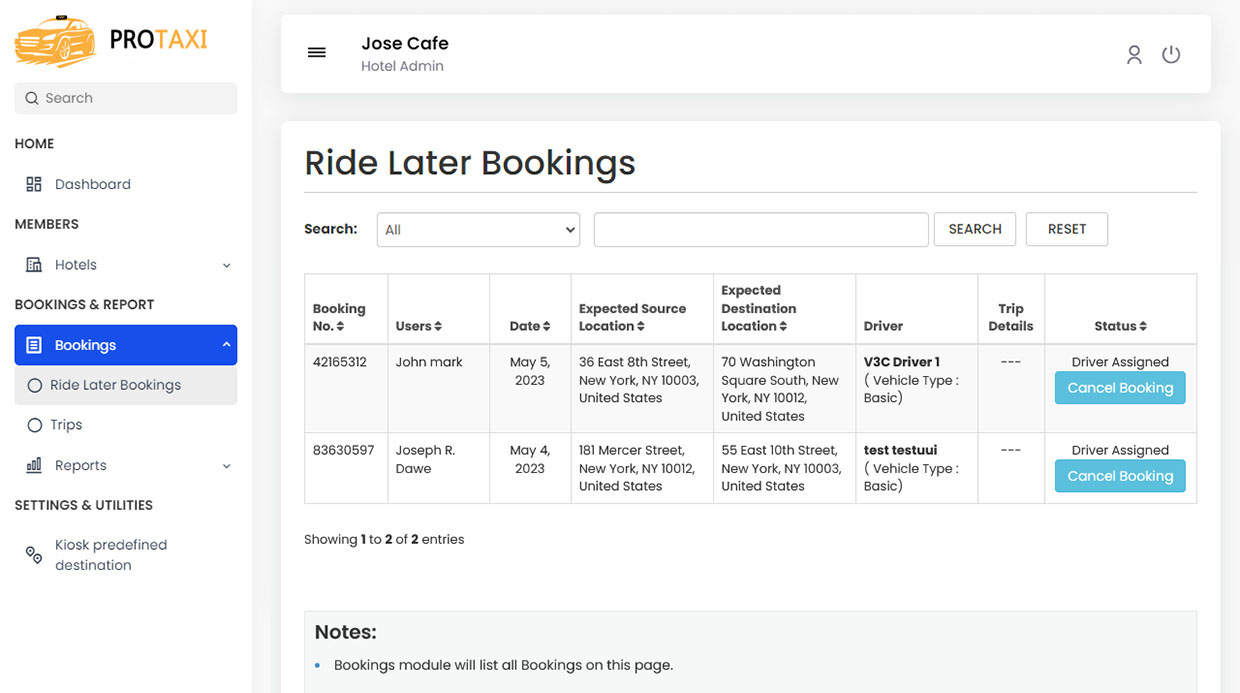Screen dimensions: 1240x693
Task: Click the sidebar Search field
Action: tap(126, 98)
